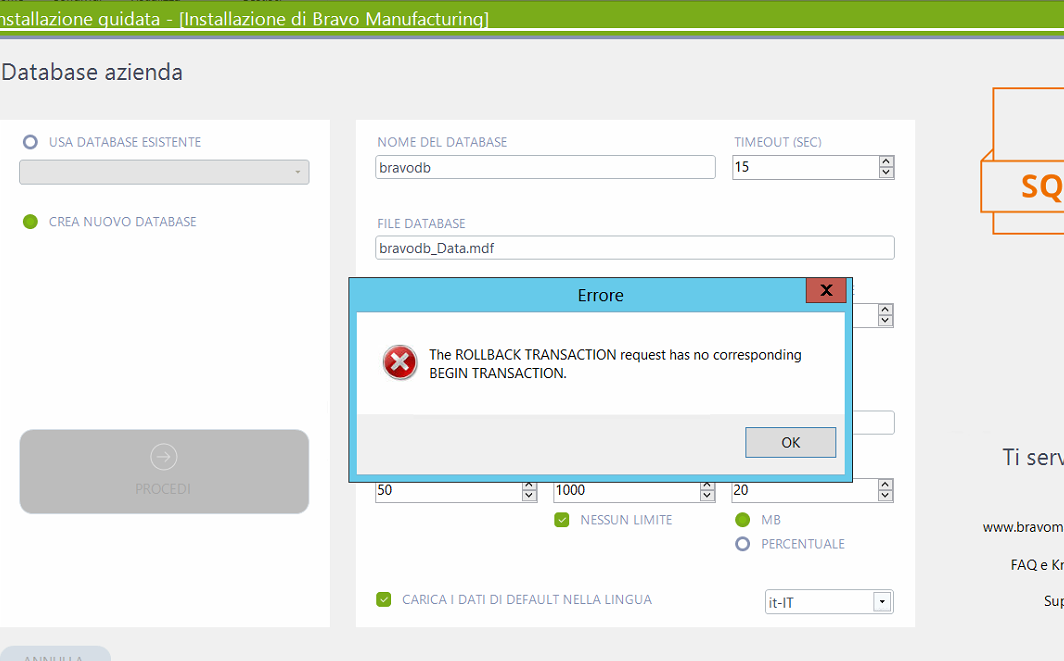Click the field showing value 1000
This screenshot has width=1064, height=661.
pos(626,490)
